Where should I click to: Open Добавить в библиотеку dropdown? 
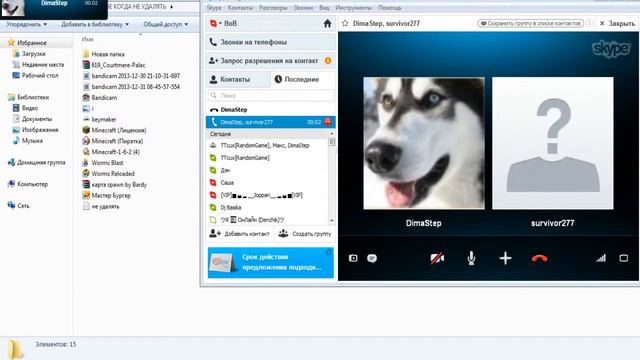(x=95, y=24)
